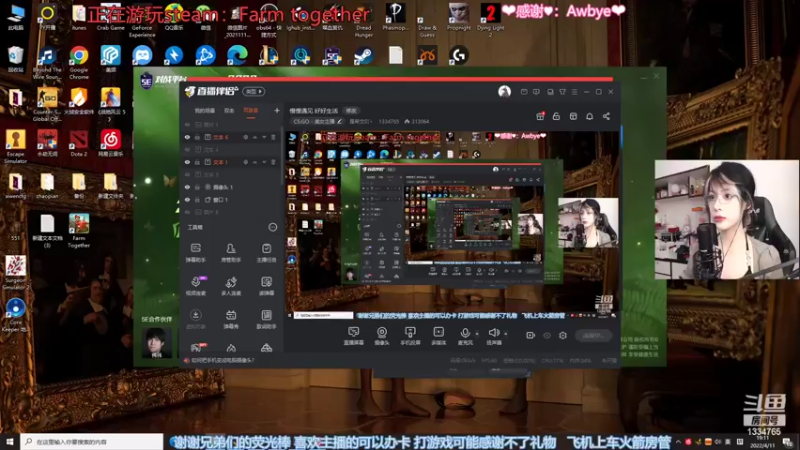Open the 弹幕秀 danmaku show tool
Image resolution: width=800 pixels, height=450 pixels.
pos(231,319)
